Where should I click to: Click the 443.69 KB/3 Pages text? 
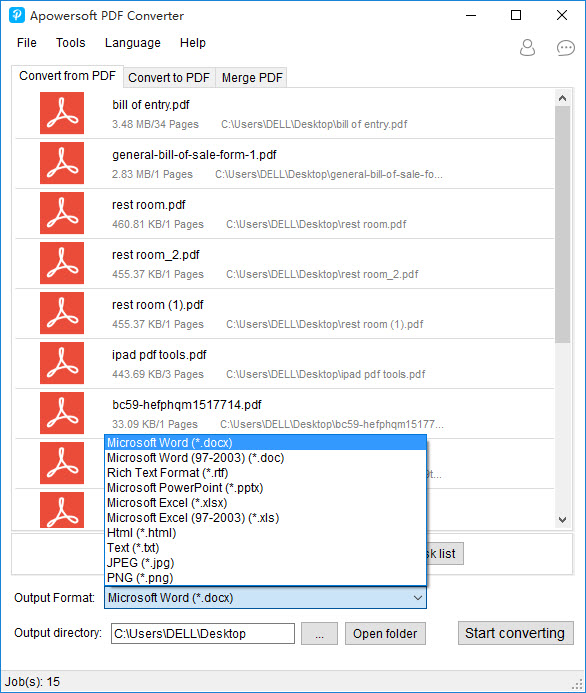point(158,374)
